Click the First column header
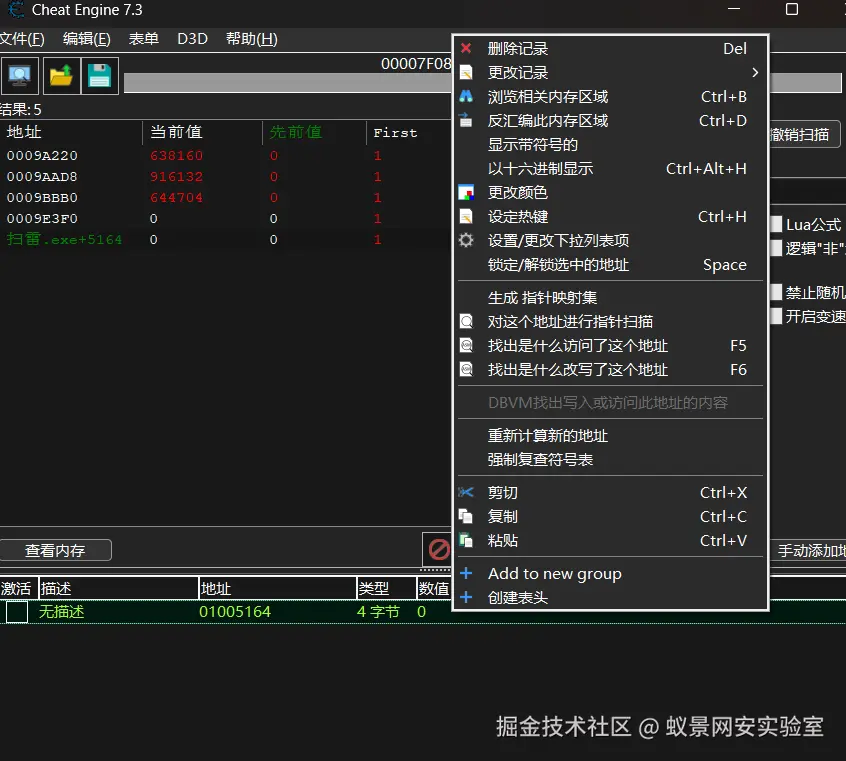This screenshot has width=846, height=761. tap(409, 132)
